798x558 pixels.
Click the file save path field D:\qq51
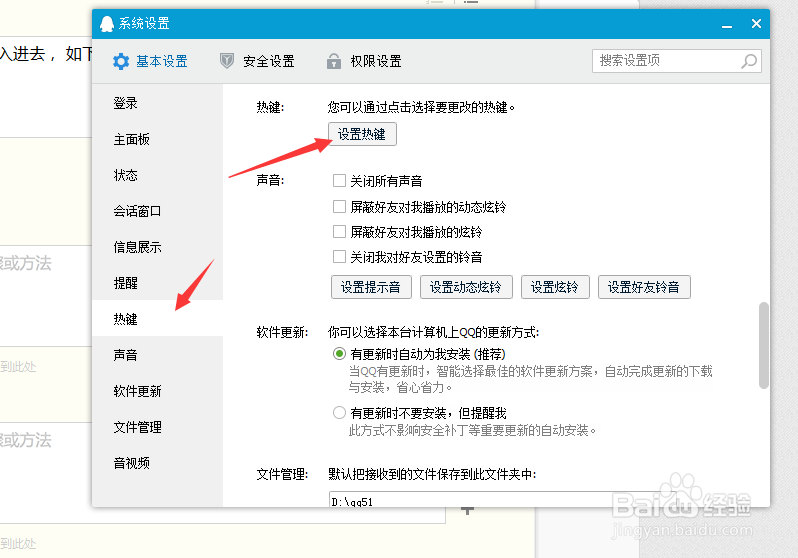(x=504, y=499)
